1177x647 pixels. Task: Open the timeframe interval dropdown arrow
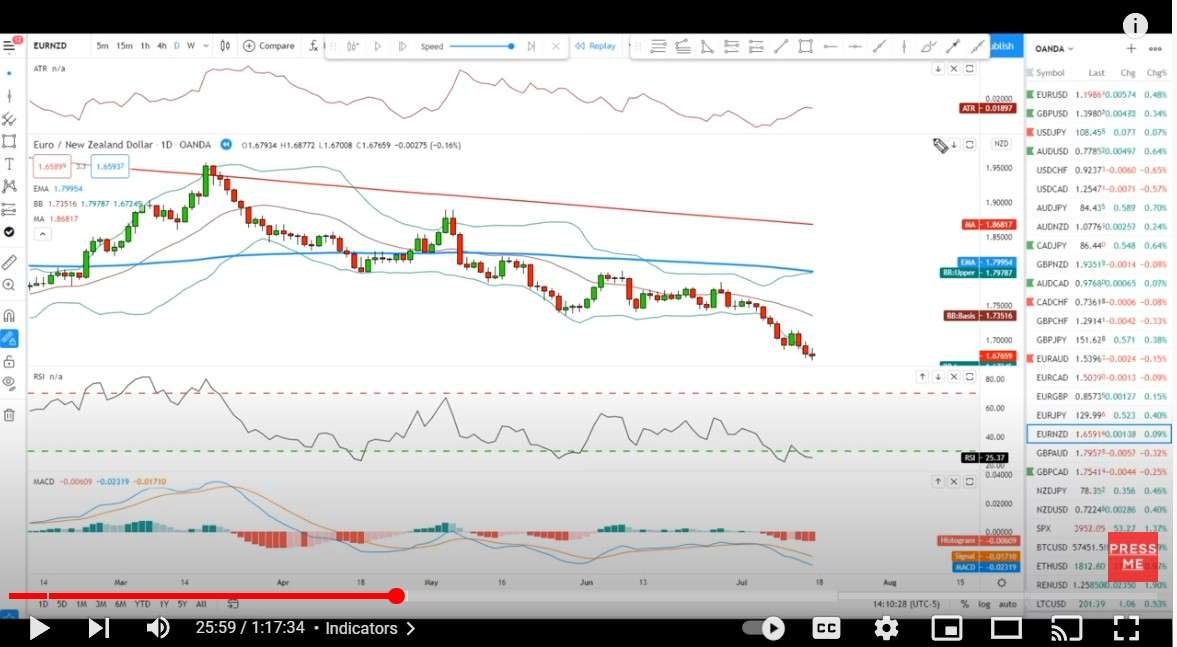206,46
